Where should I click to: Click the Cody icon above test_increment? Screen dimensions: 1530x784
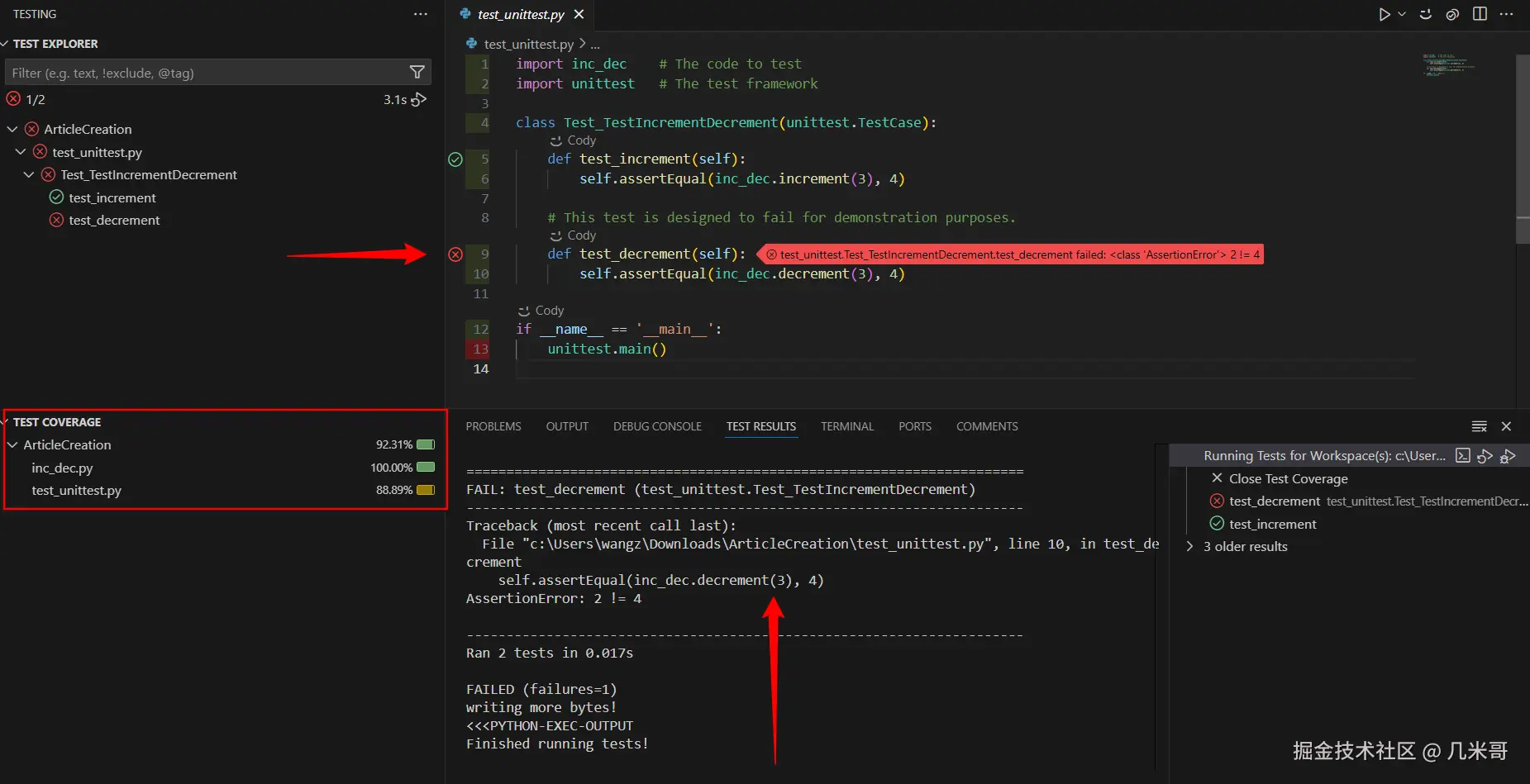click(x=556, y=140)
